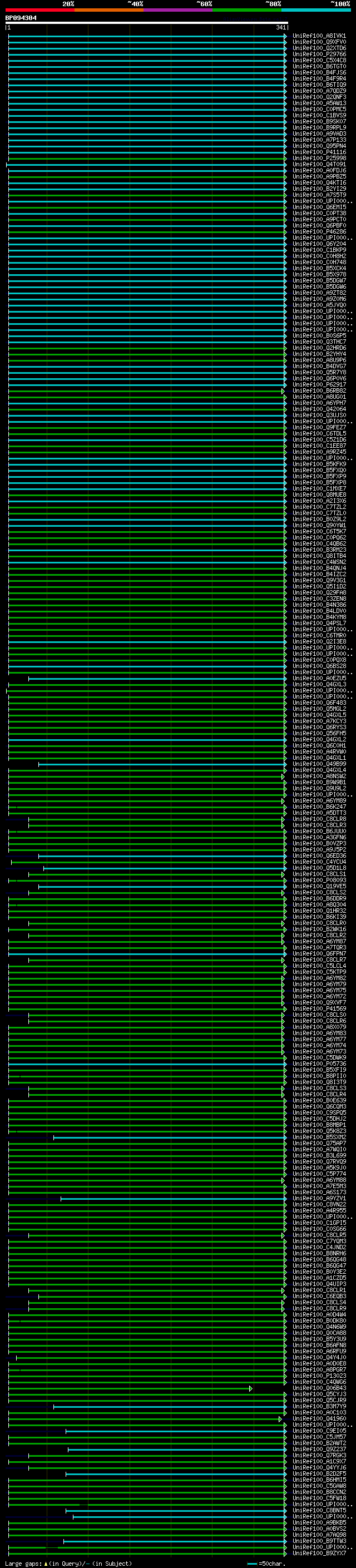
Task: Open UniRef100_Q49B99 hit
Action: [x=319, y=764]
